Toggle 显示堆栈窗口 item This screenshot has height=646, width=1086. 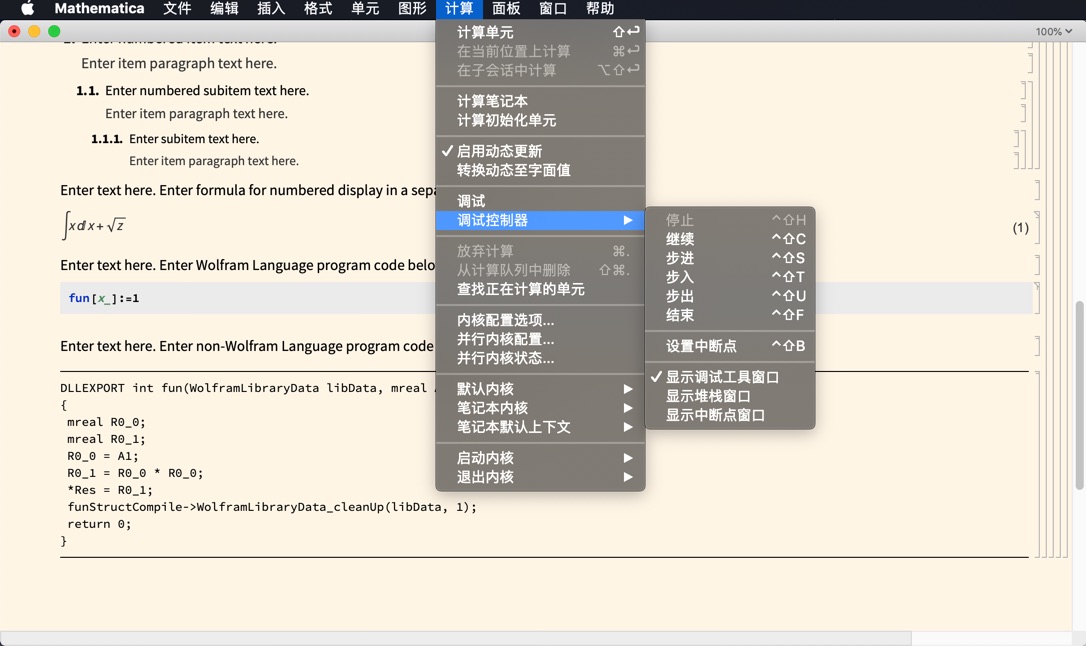pyautogui.click(x=730, y=396)
